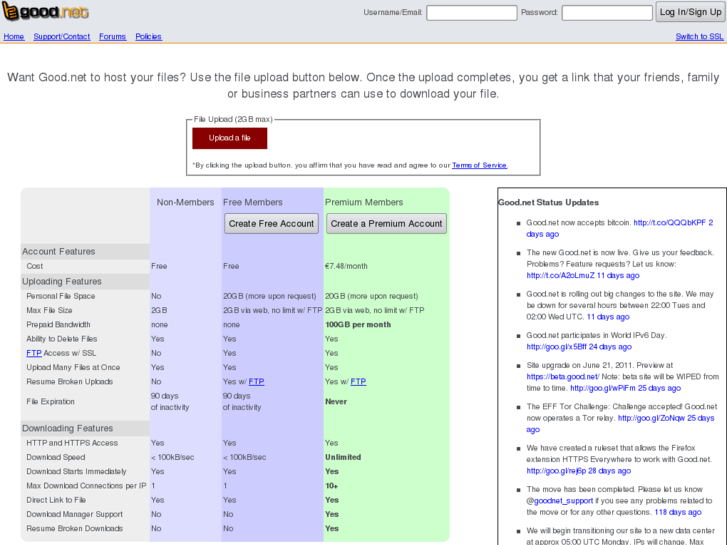Click Create Free Account button
The image size is (727, 545).
pyautogui.click(x=271, y=224)
